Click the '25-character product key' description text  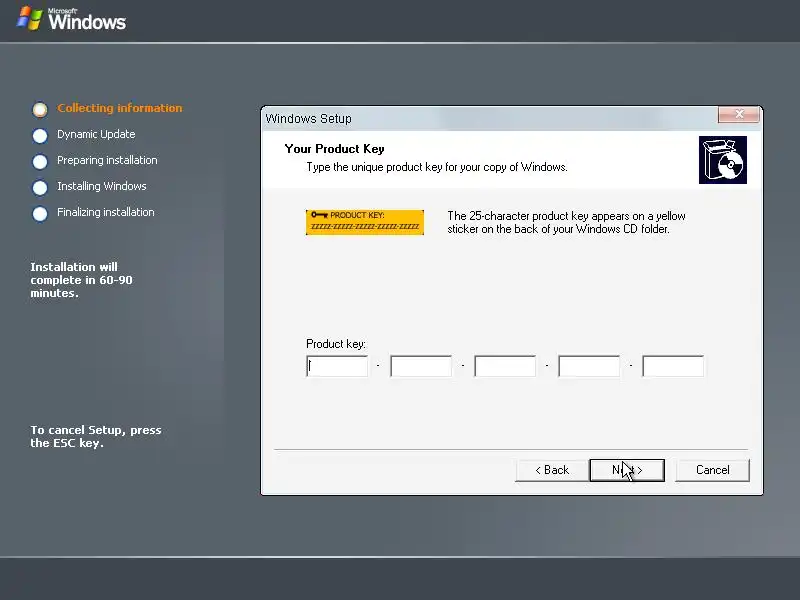[x=566, y=222]
